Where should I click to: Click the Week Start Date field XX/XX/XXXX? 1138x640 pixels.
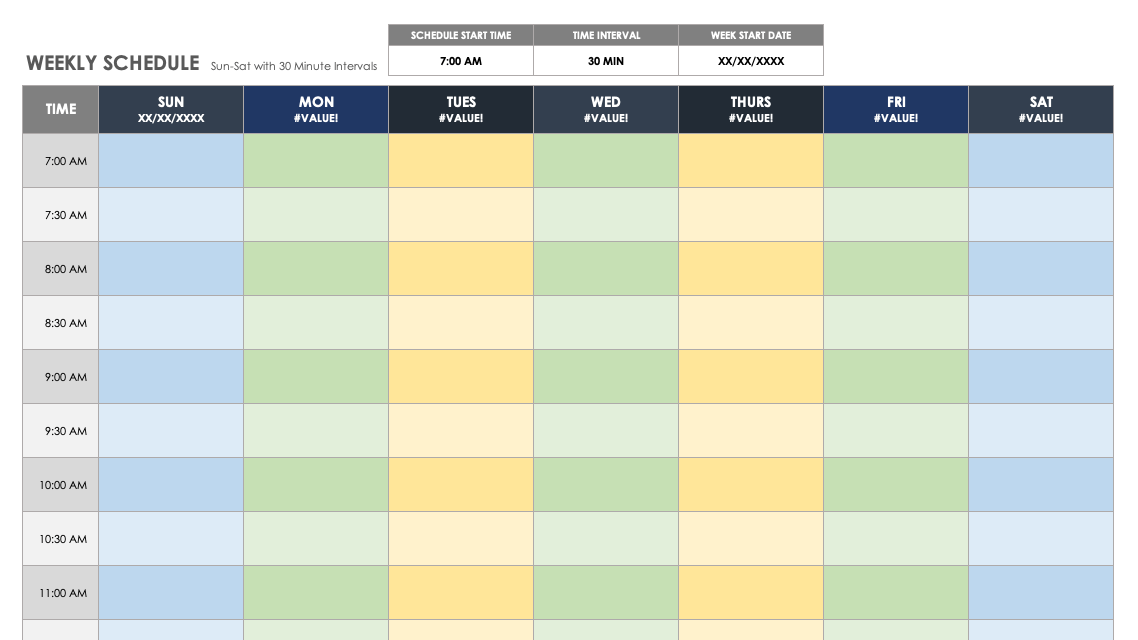751,61
